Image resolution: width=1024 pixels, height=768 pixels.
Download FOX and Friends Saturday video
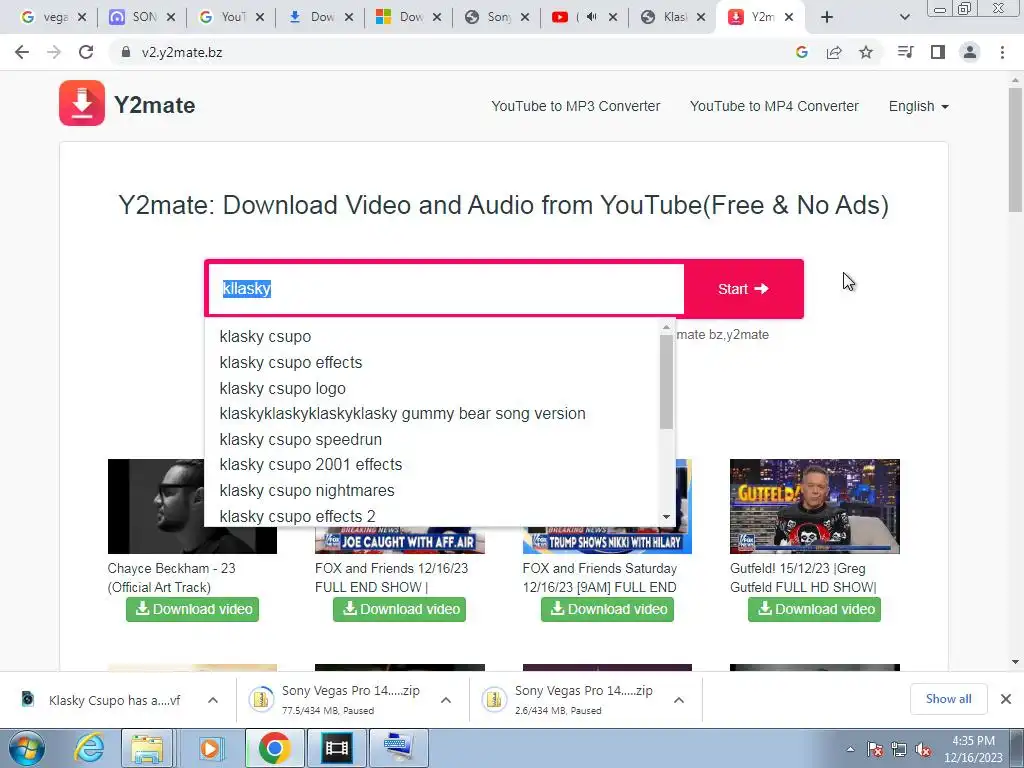coord(607,609)
